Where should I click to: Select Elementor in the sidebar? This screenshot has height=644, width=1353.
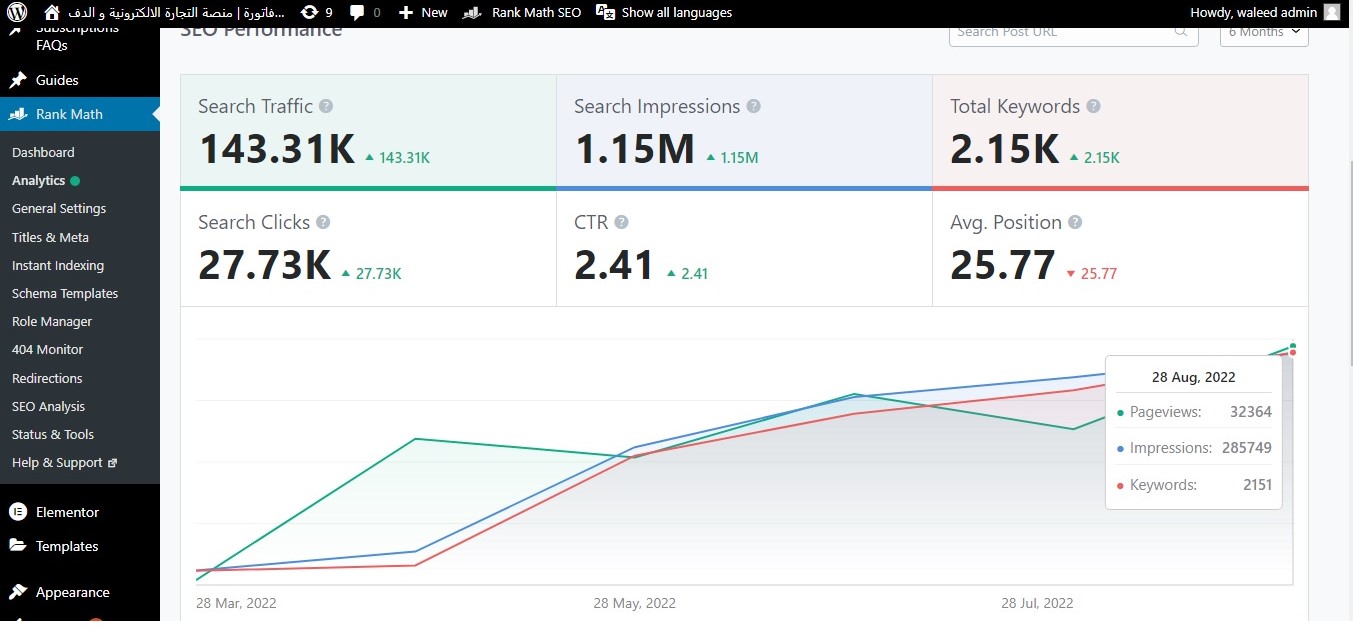pyautogui.click(x=67, y=512)
